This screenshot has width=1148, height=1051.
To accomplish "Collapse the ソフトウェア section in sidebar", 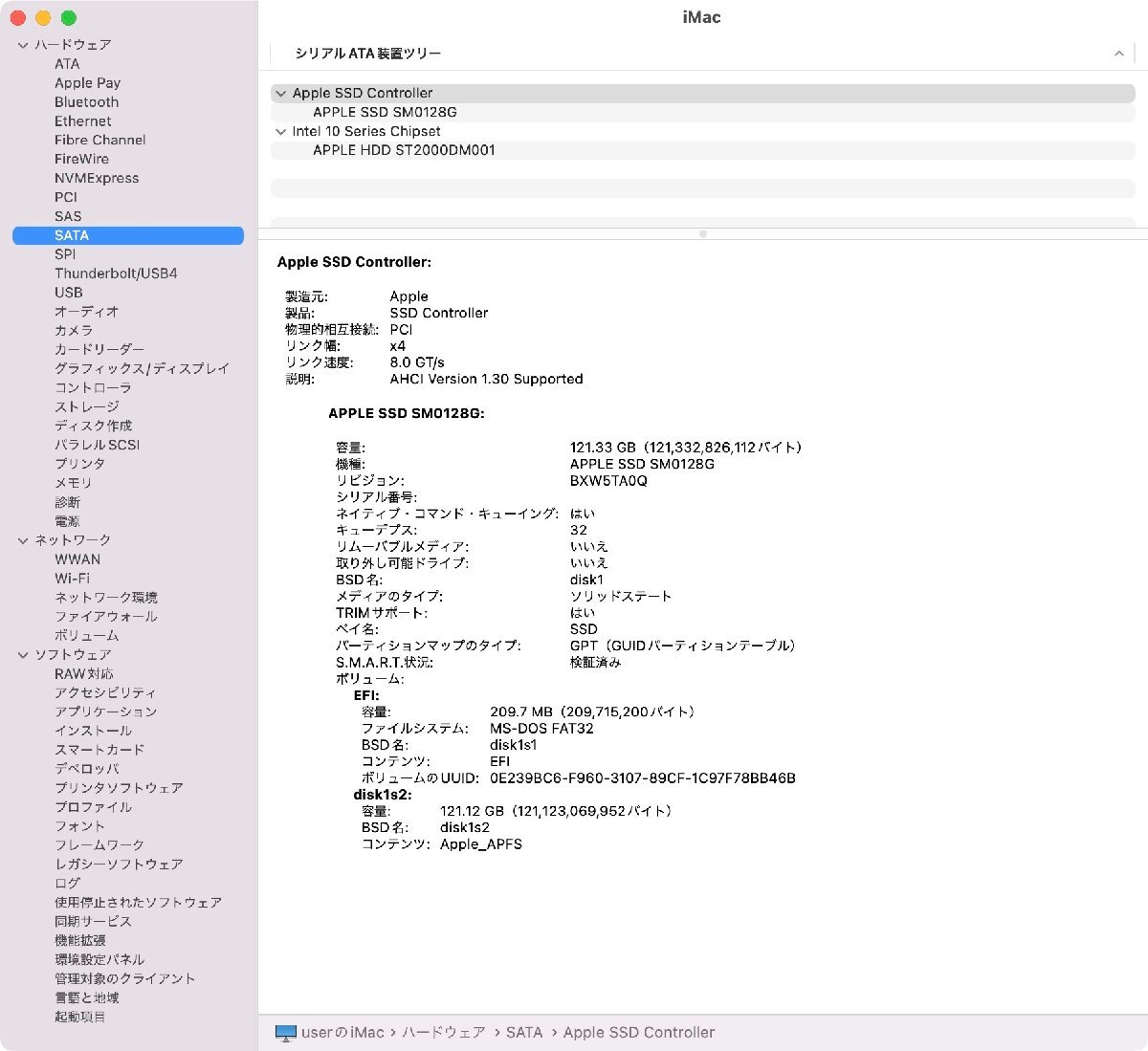I will click(23, 655).
